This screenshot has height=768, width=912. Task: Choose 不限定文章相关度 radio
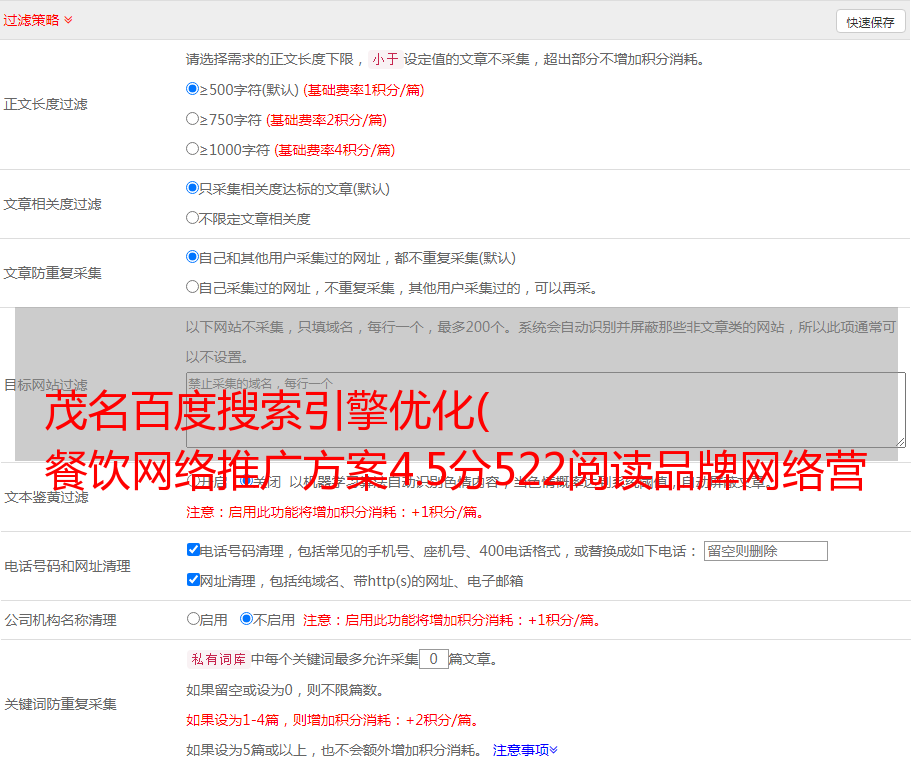[x=192, y=218]
